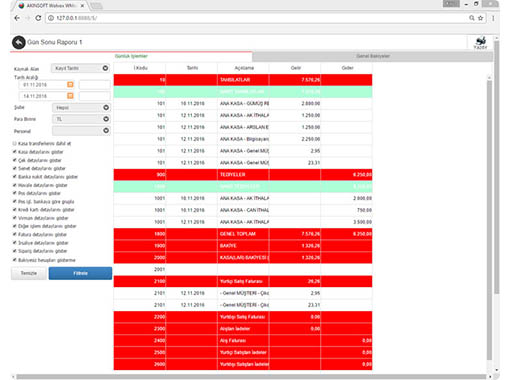The width and height of the screenshot is (510, 380).
Task: Open Kaynak Alan dropdown (Kayıt Tarihi)
Action: 80,68
